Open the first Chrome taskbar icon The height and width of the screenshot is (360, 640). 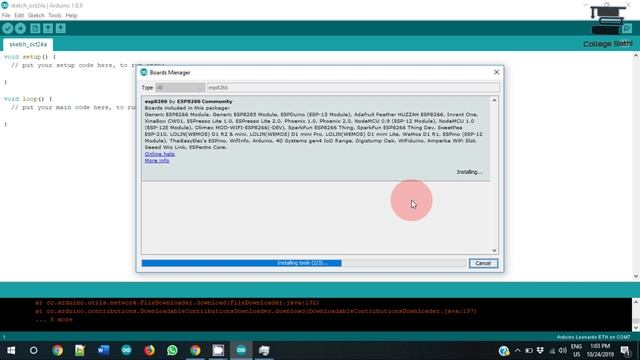[57, 350]
